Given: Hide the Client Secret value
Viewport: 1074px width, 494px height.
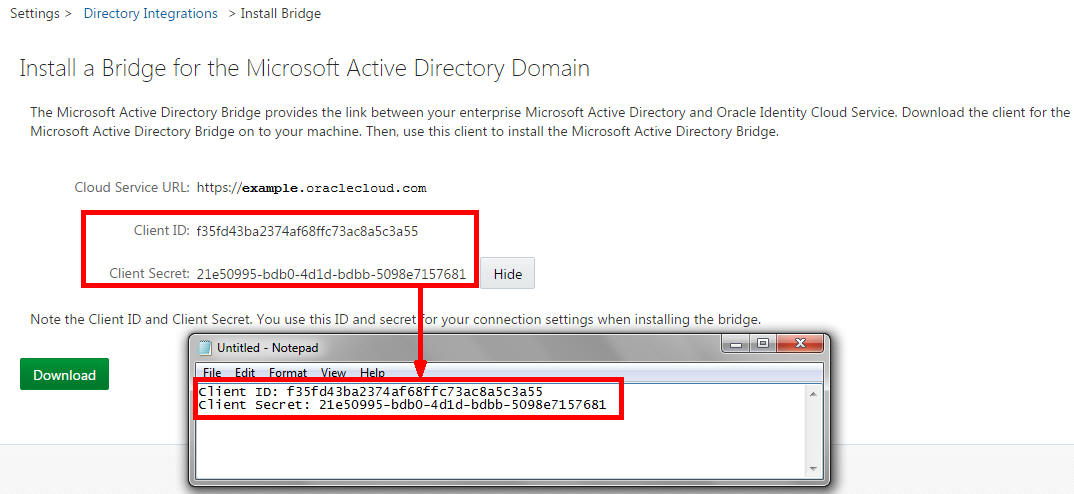Looking at the screenshot, I should [508, 273].
